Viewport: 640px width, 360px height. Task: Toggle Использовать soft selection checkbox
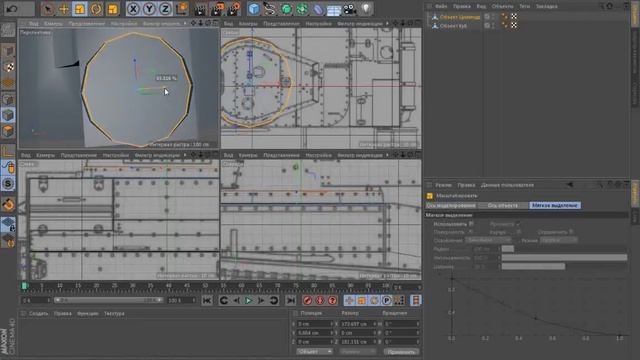[471, 224]
